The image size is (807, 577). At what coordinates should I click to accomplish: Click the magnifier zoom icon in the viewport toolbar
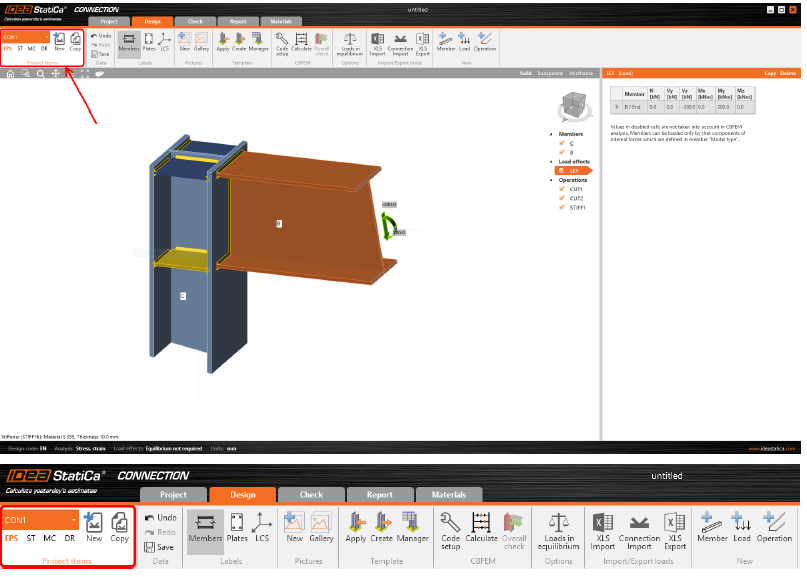point(40,74)
